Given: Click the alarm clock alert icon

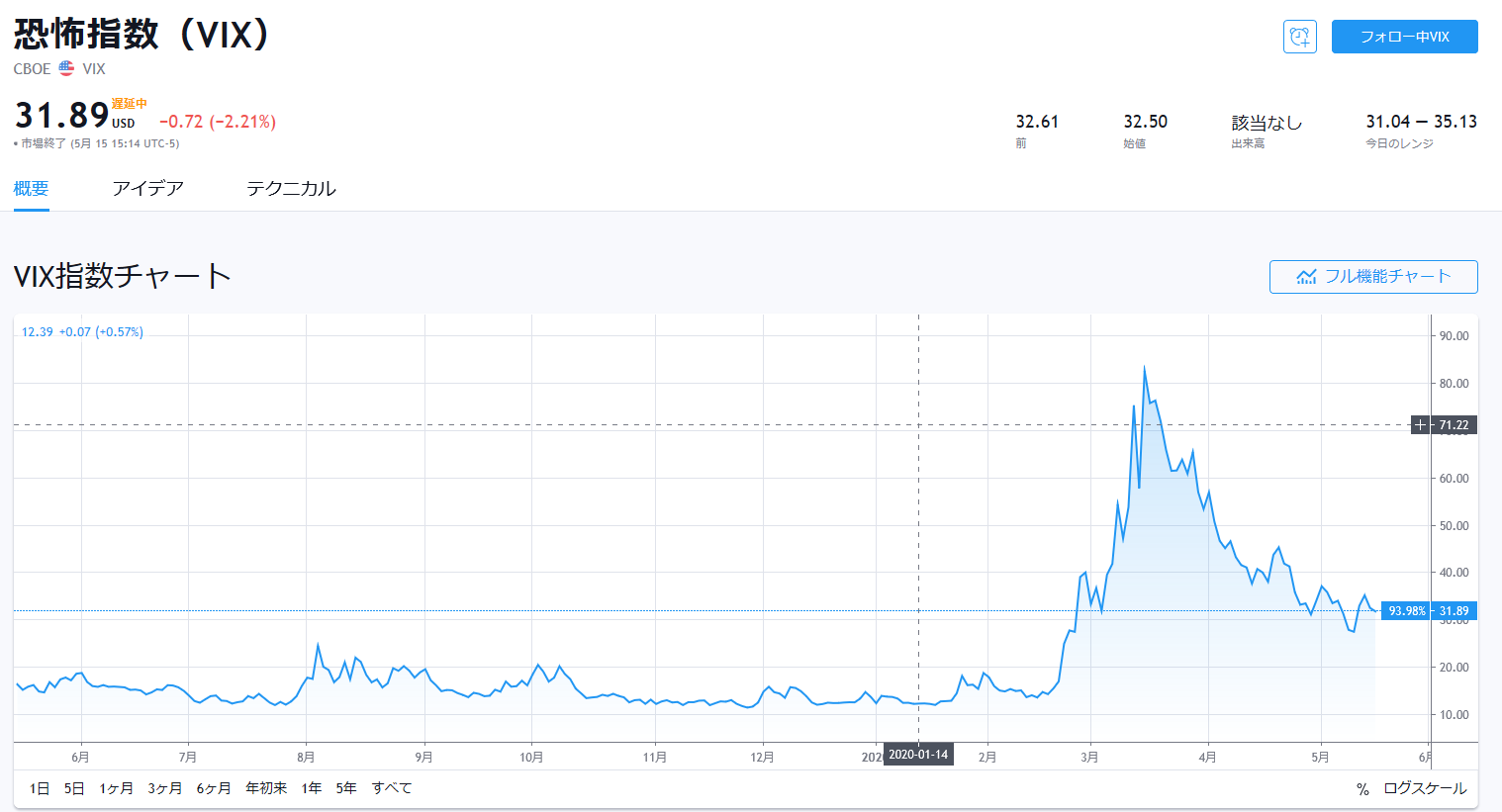Looking at the screenshot, I should click(1299, 37).
